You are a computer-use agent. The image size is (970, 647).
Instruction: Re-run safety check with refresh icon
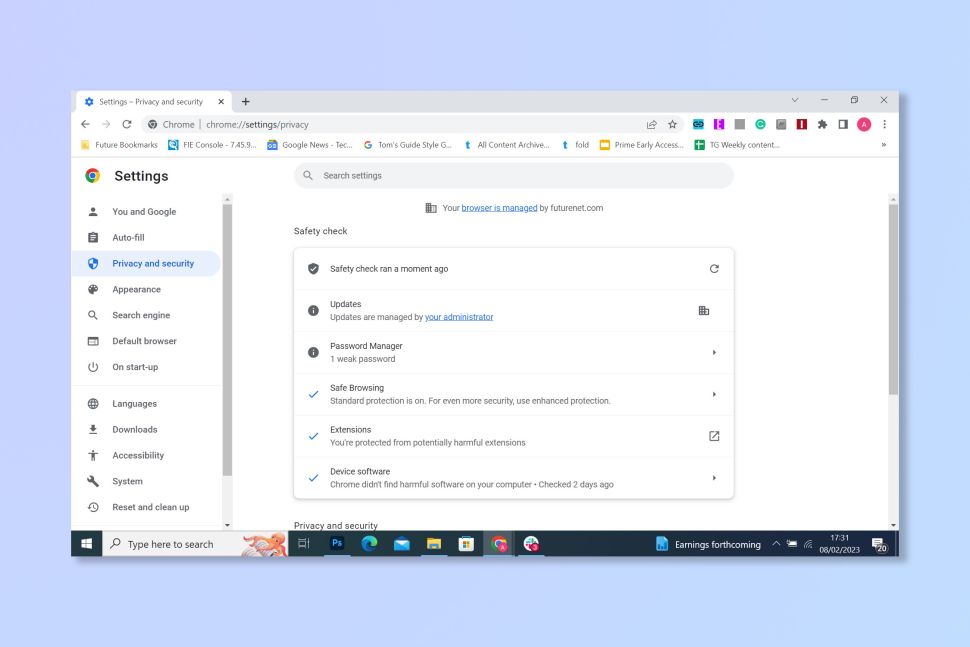(x=714, y=268)
